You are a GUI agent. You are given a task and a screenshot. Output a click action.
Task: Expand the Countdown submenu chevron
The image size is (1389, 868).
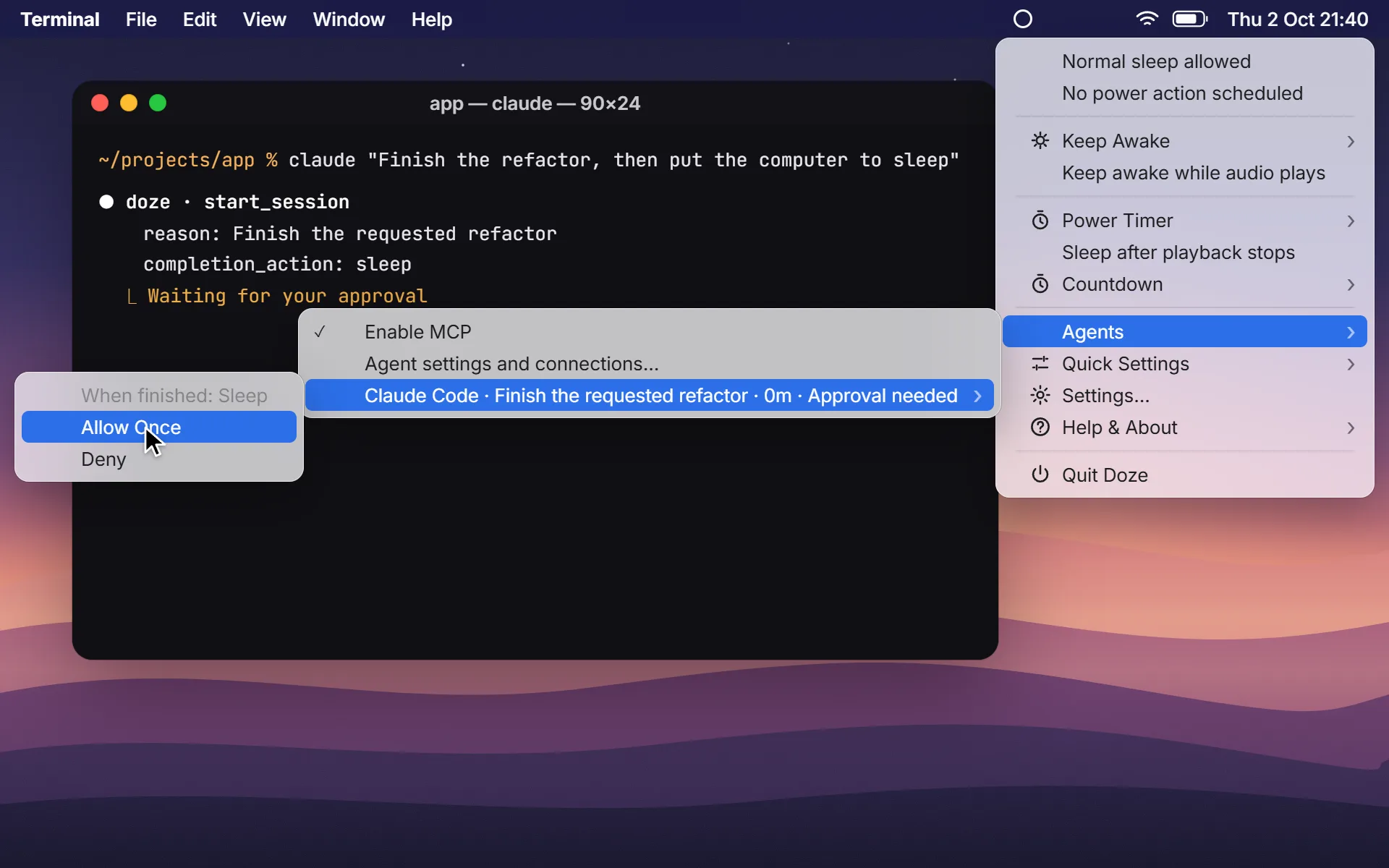1350,284
